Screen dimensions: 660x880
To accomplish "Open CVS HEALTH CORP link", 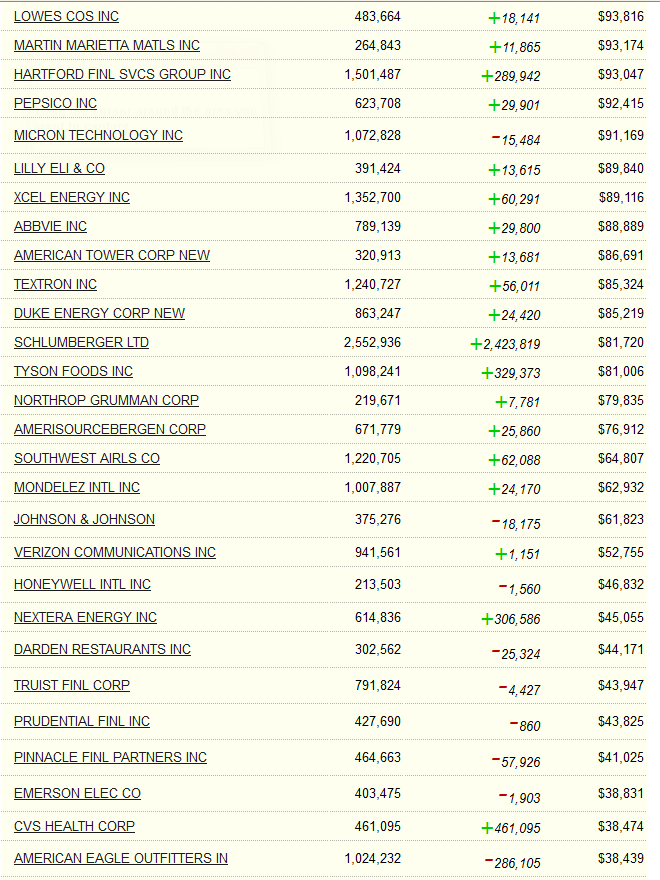I will [x=74, y=826].
